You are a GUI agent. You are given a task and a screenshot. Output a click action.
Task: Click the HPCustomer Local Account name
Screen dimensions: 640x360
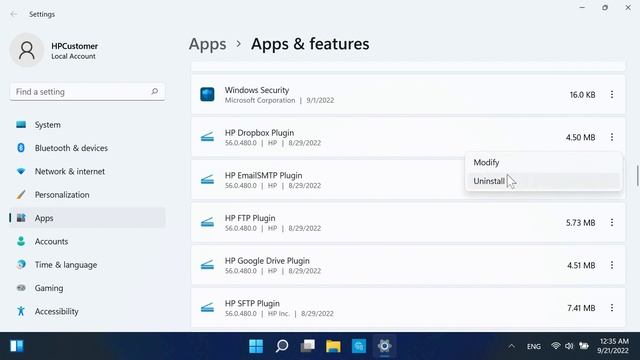pos(75,51)
